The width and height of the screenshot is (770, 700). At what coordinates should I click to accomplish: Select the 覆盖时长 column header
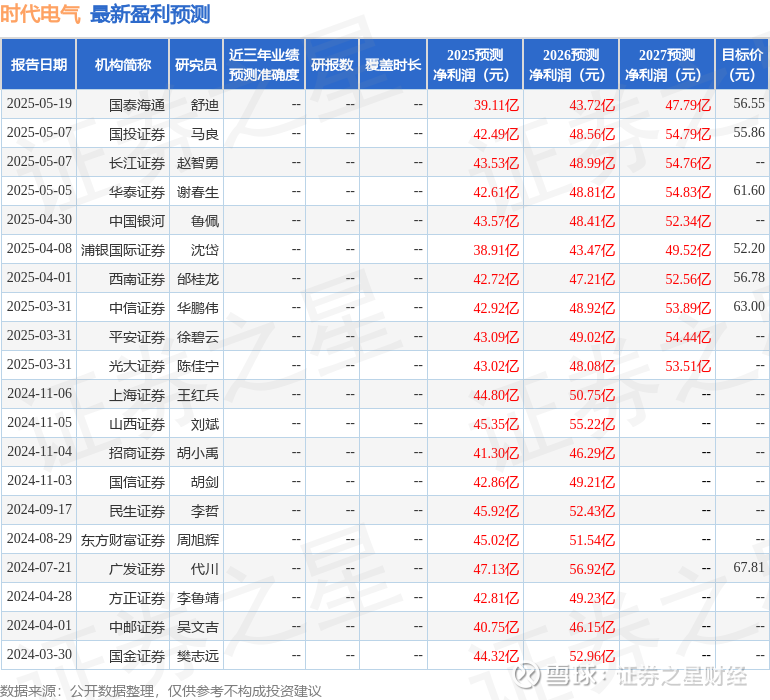(x=393, y=65)
